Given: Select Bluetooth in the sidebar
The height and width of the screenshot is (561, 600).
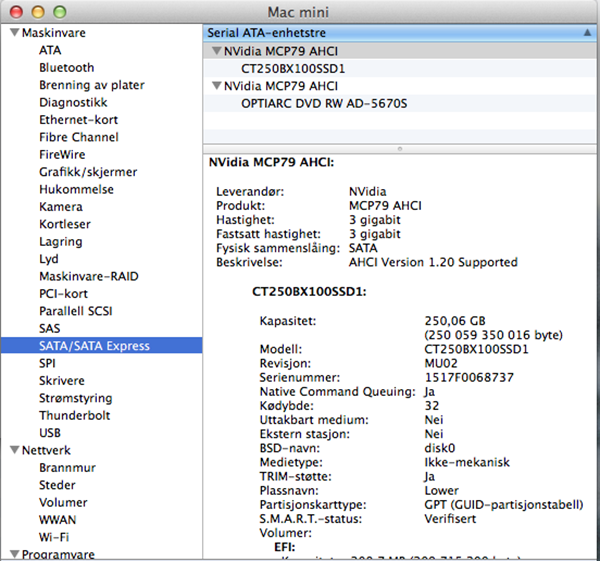Looking at the screenshot, I should coord(67,68).
